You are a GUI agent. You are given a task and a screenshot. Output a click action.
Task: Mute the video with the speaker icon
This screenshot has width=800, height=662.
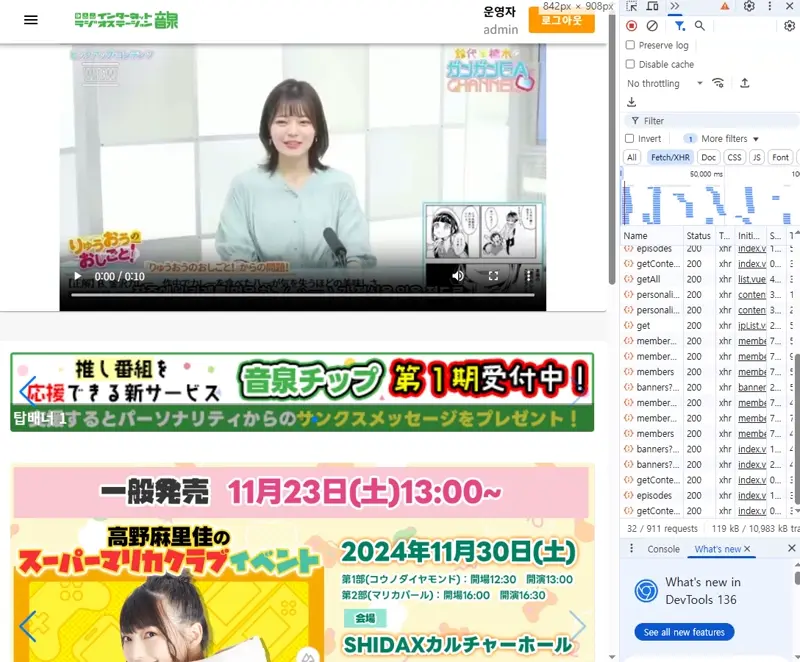point(458,276)
